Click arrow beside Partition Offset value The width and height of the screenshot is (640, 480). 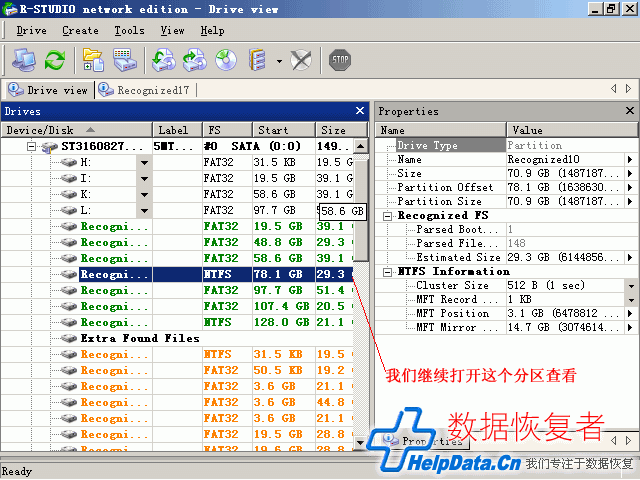point(630,187)
